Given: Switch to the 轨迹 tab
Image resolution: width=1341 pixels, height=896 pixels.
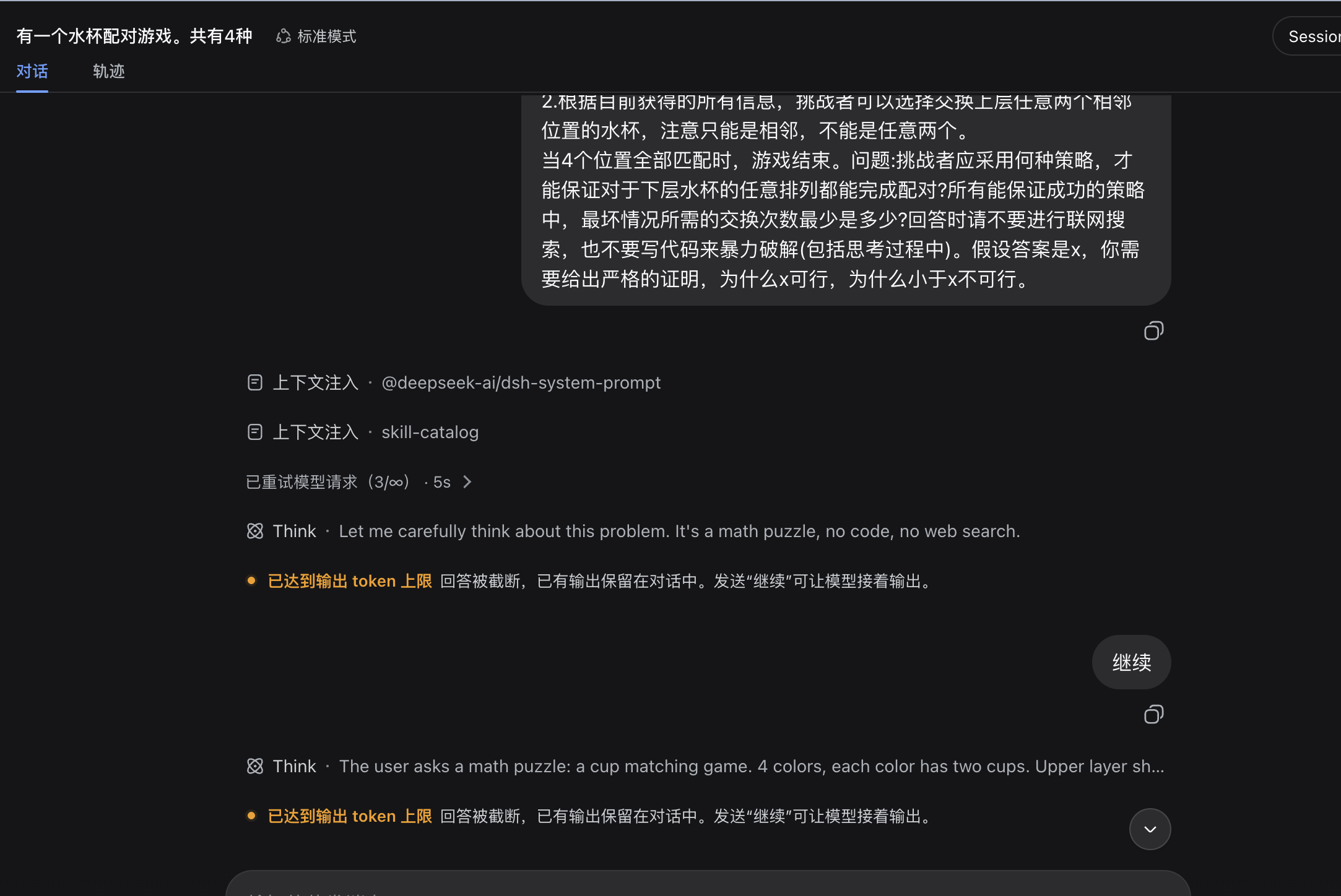Looking at the screenshot, I should [x=109, y=71].
